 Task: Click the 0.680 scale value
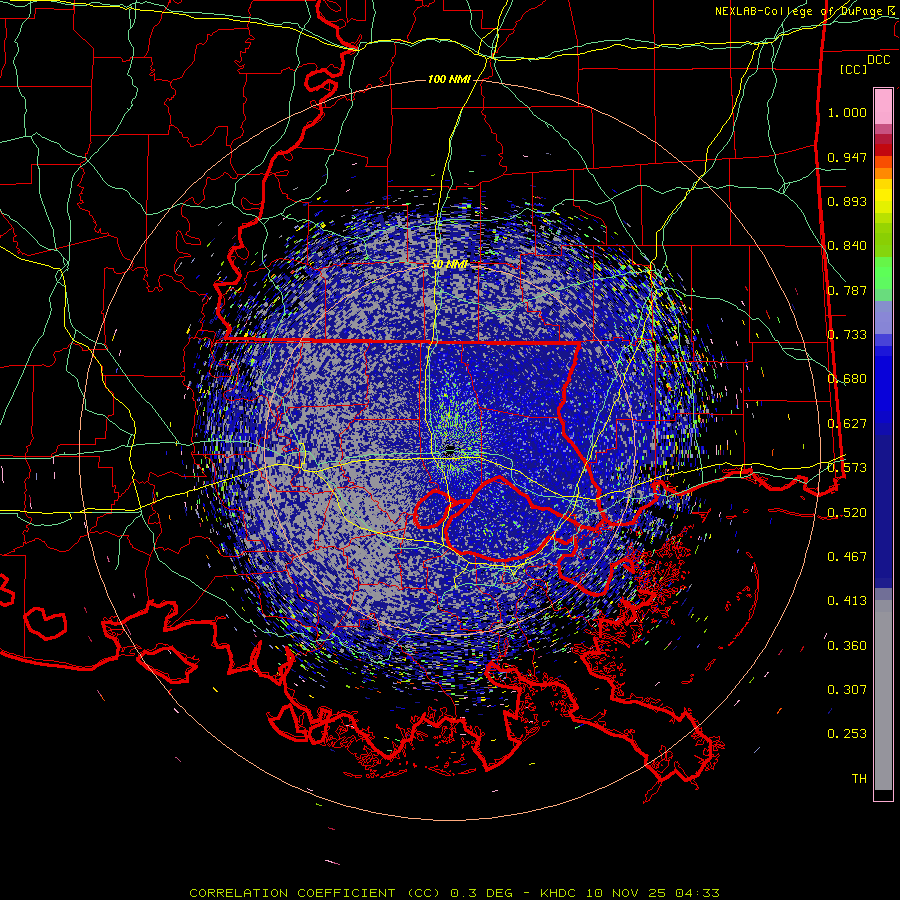point(847,379)
